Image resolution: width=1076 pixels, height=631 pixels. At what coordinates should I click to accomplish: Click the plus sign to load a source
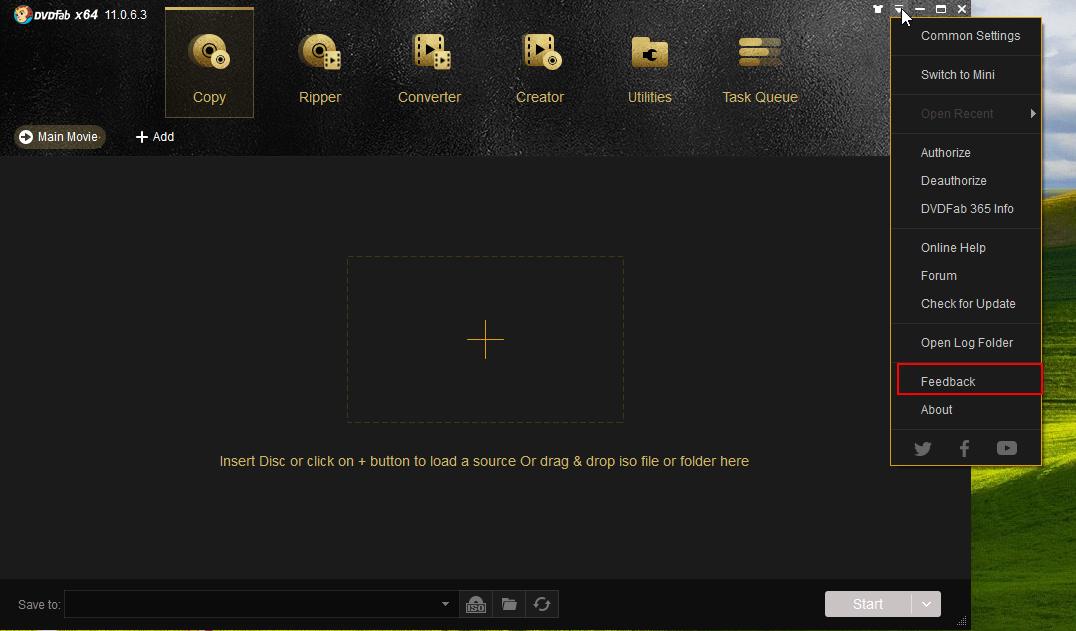tap(485, 339)
